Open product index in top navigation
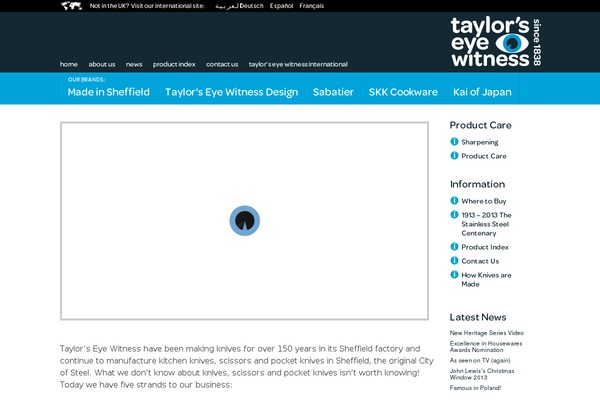 tap(174, 64)
